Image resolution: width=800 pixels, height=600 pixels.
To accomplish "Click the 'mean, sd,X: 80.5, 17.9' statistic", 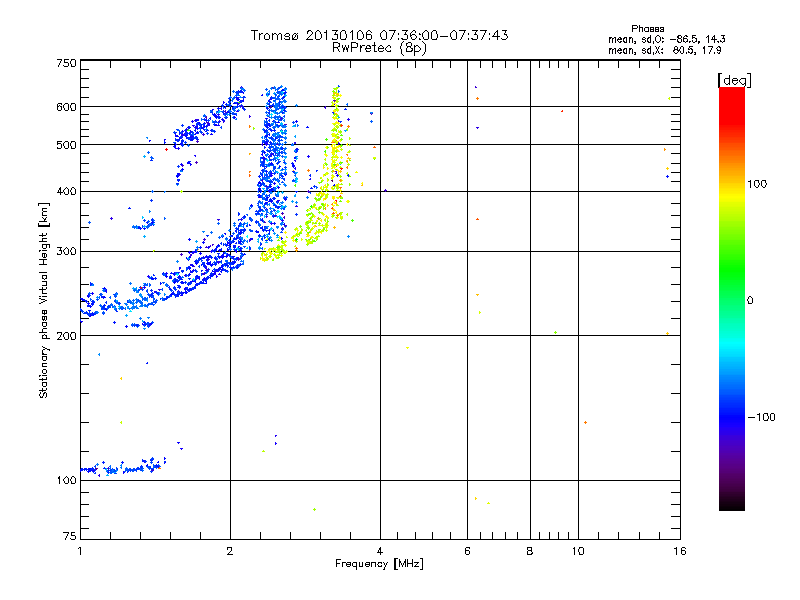I will point(664,51).
